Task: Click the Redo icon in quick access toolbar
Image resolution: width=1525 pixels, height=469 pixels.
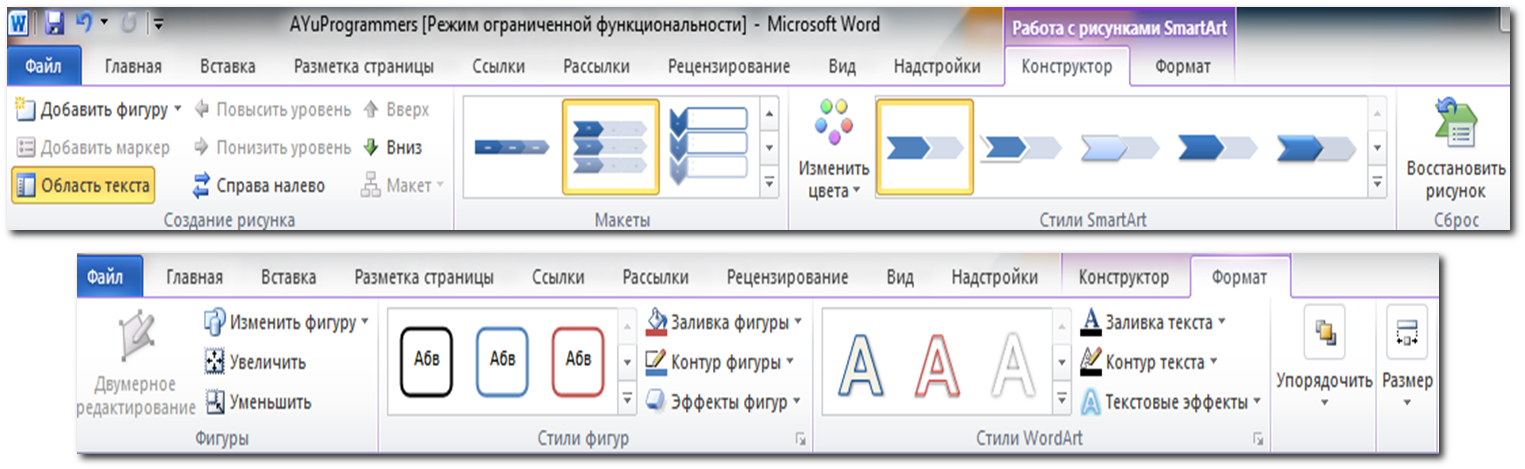Action: point(129,21)
